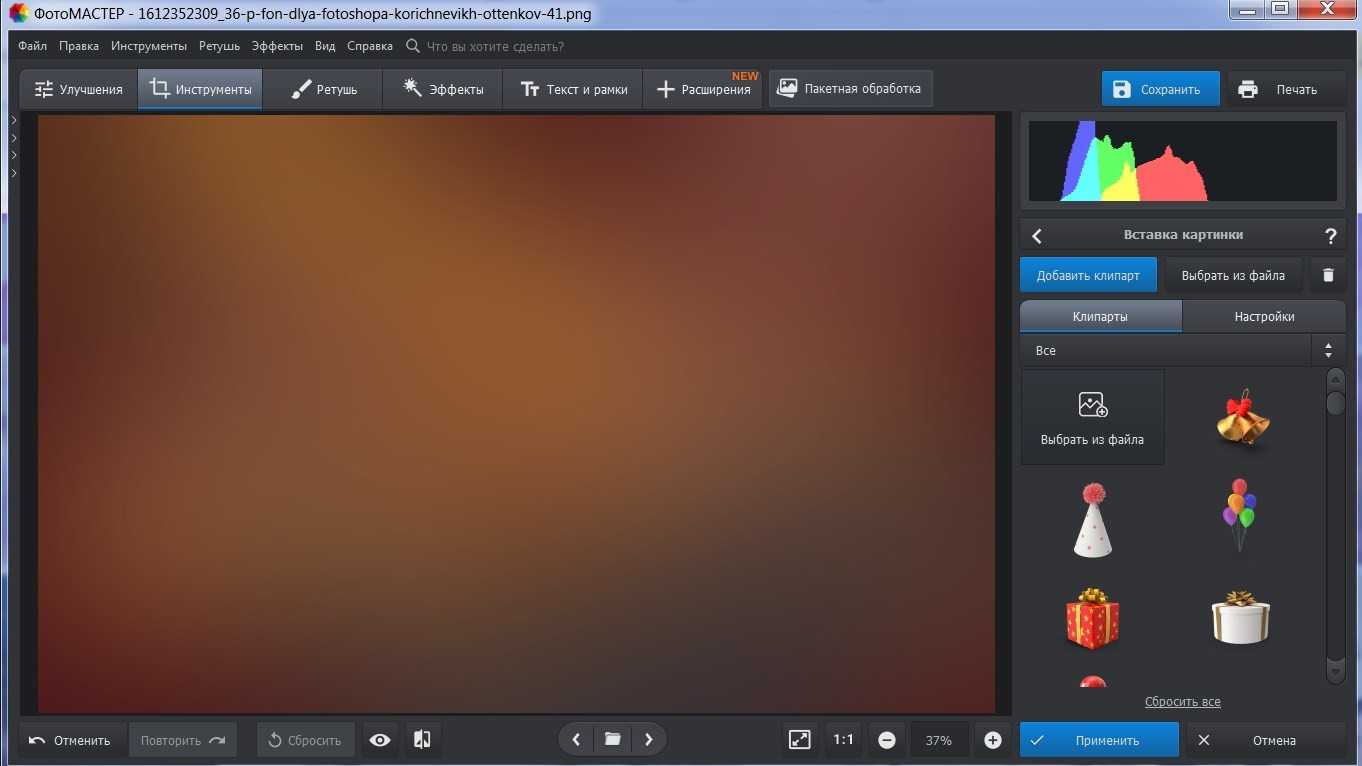This screenshot has height=766, width=1362.
Task: Open the Эффекты menu in menu bar
Action: tap(277, 46)
